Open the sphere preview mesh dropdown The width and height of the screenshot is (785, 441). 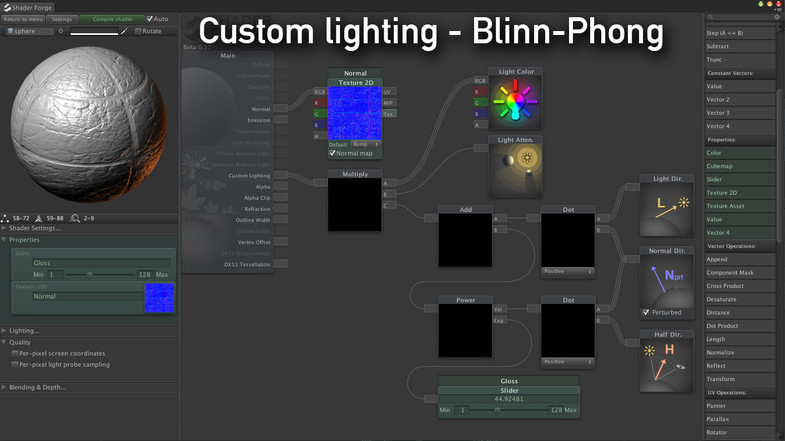coord(29,31)
